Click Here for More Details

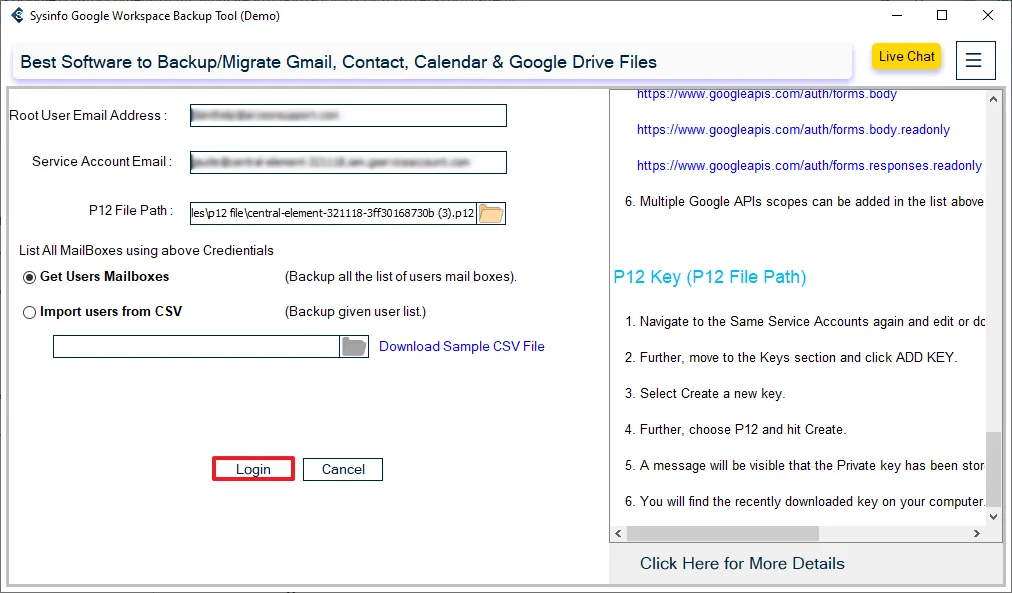pyautogui.click(x=742, y=563)
